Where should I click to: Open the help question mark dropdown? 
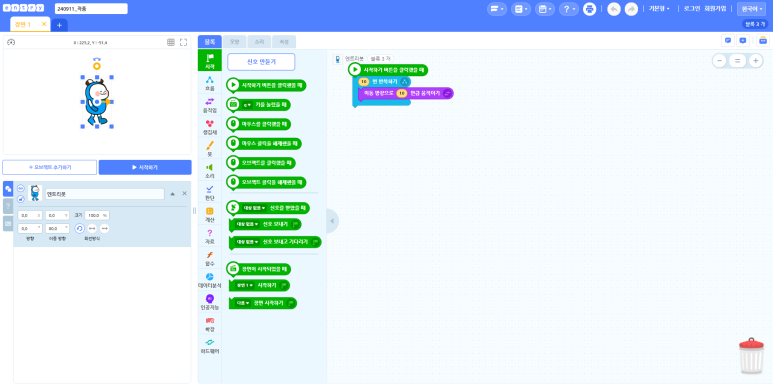(568, 9)
